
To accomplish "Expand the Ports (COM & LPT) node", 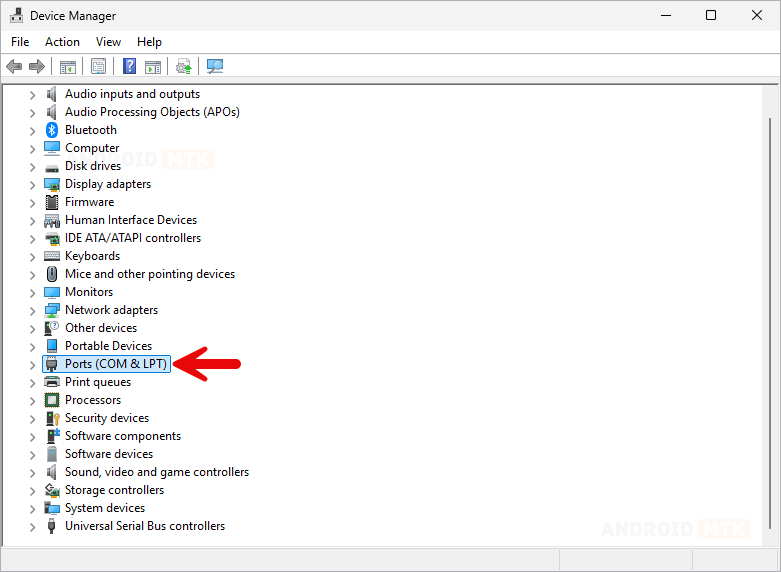I will coord(32,364).
